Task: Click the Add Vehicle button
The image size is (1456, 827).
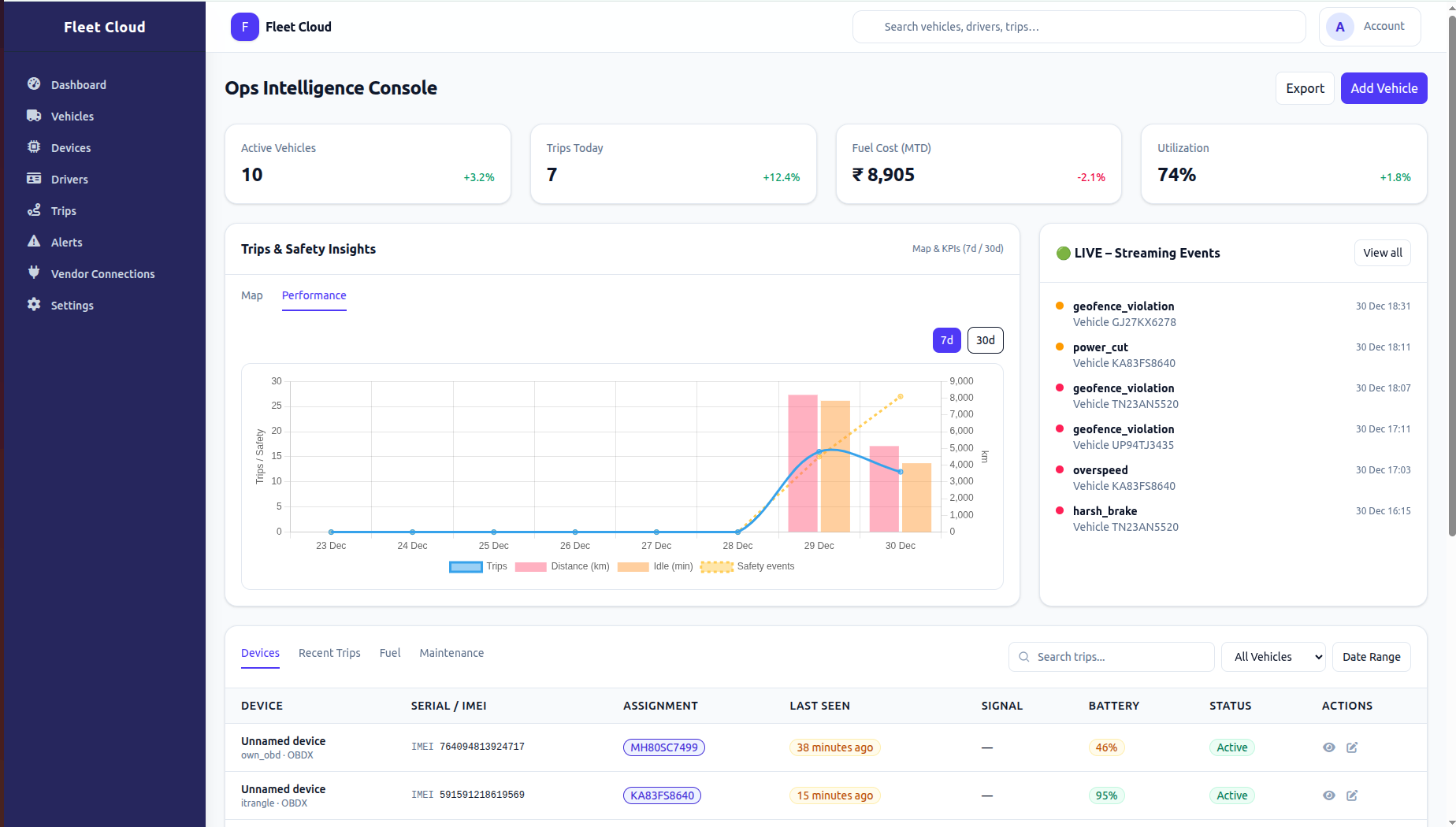Action: coord(1383,87)
